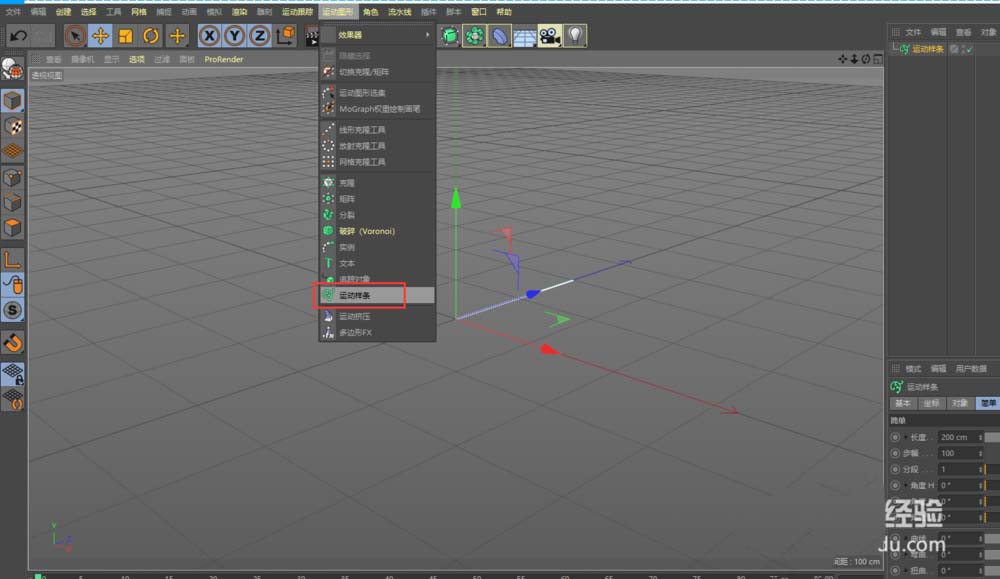The height and width of the screenshot is (579, 1000).
Task: Open the 过滤 viewport dropdown menu
Action: click(161, 59)
